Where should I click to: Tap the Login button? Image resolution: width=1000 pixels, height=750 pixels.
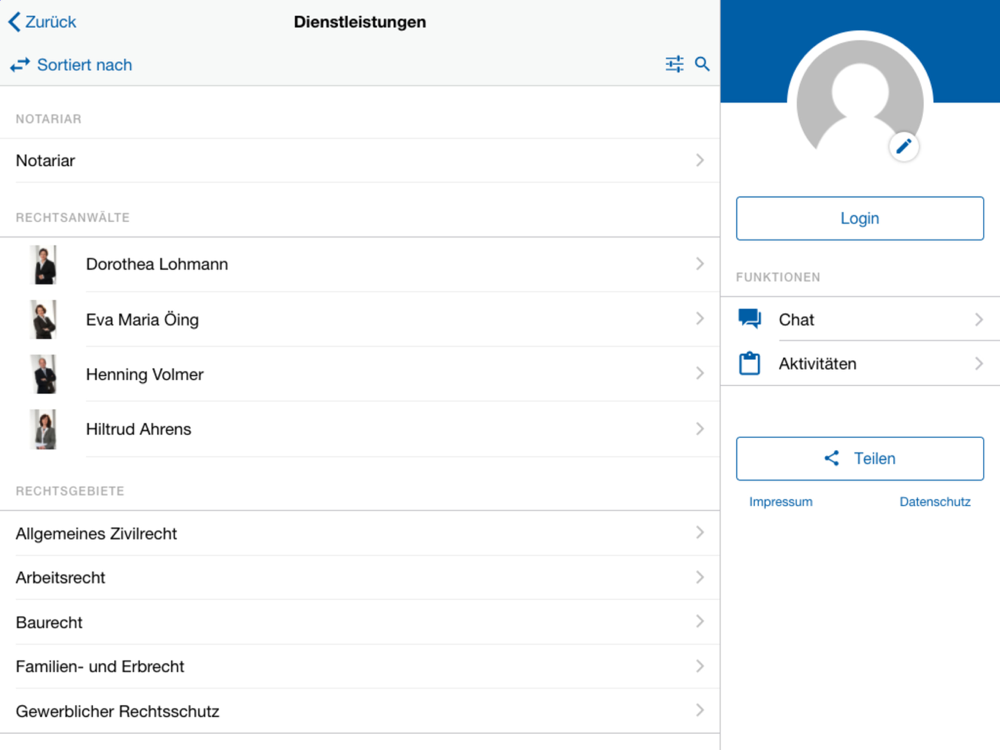point(860,218)
